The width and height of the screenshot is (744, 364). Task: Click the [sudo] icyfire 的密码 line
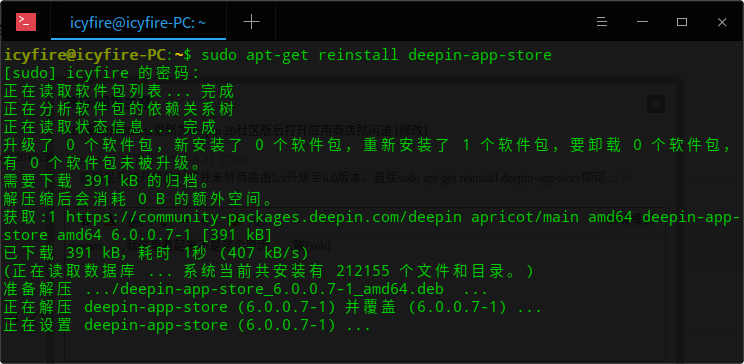102,73
